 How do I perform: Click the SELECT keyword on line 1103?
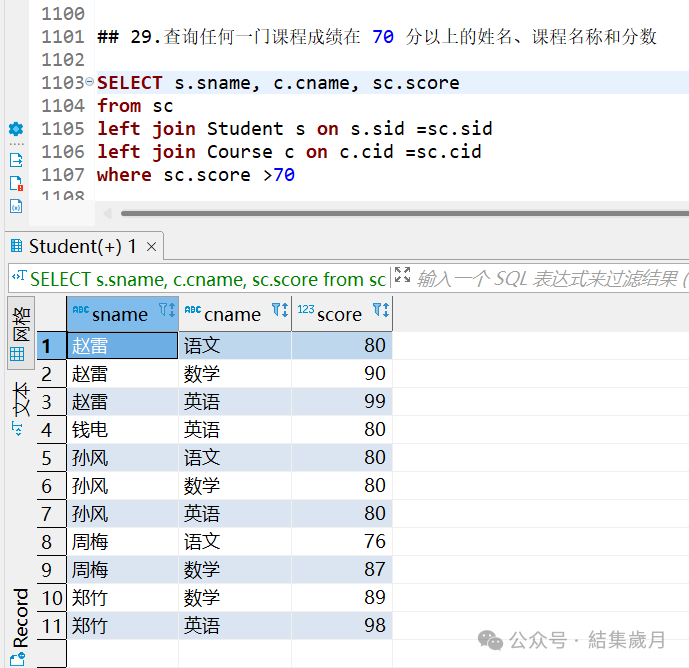click(x=130, y=83)
